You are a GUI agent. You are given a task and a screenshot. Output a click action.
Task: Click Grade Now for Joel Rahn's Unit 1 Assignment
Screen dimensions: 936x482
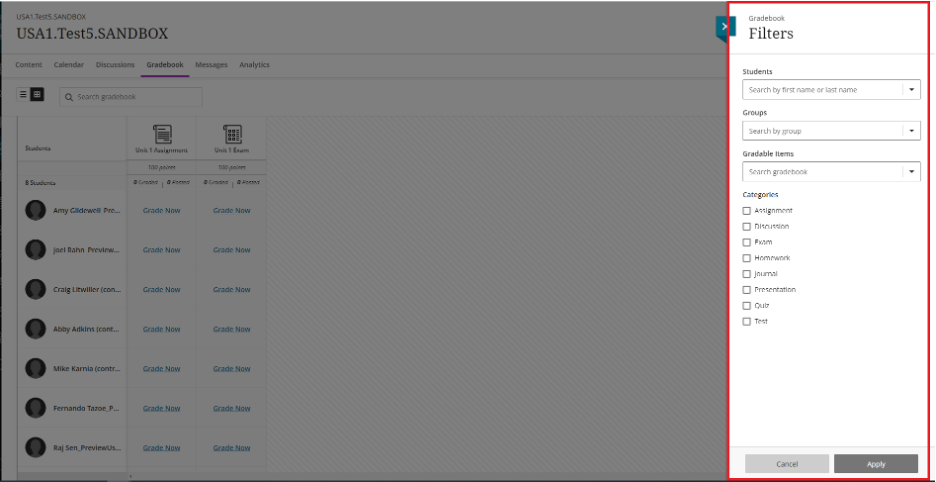[162, 250]
